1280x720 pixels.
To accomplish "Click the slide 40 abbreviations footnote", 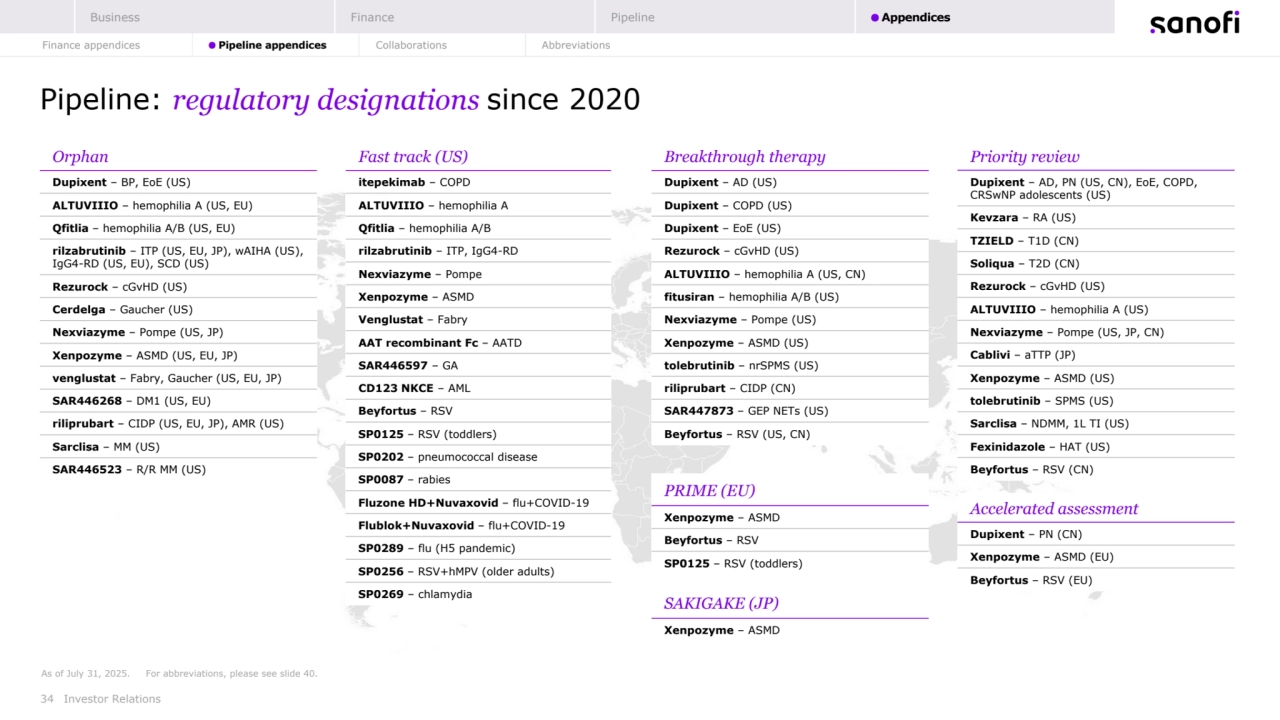I will pos(231,674).
